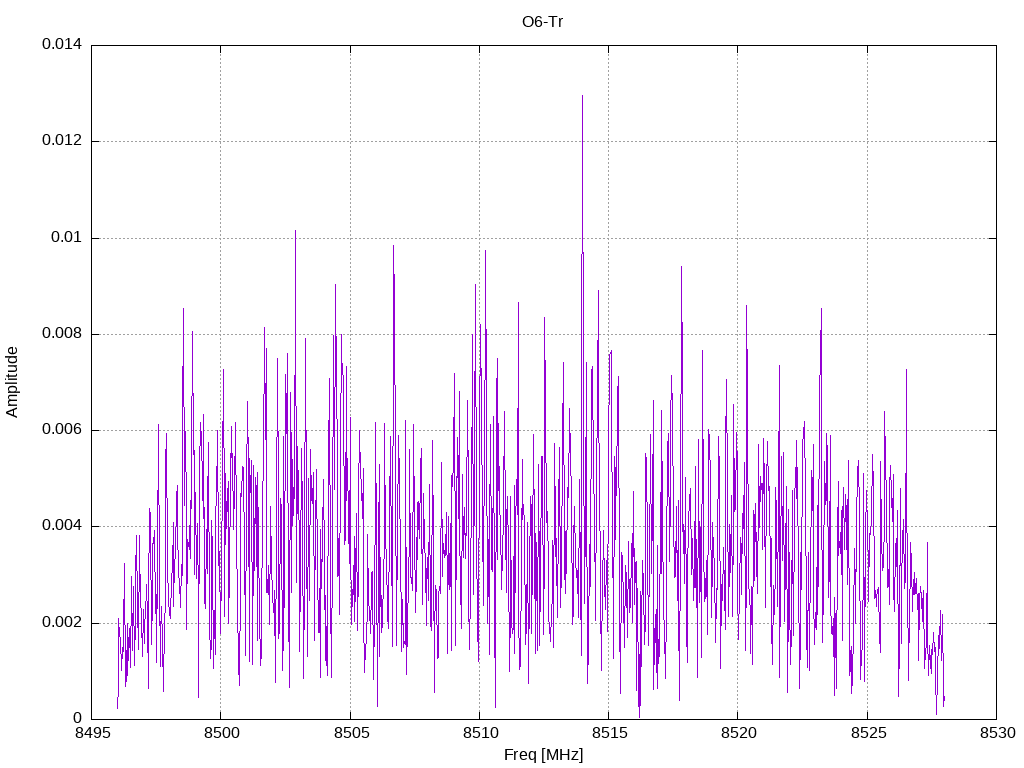Click y-axis tick label 0.014

62,44
